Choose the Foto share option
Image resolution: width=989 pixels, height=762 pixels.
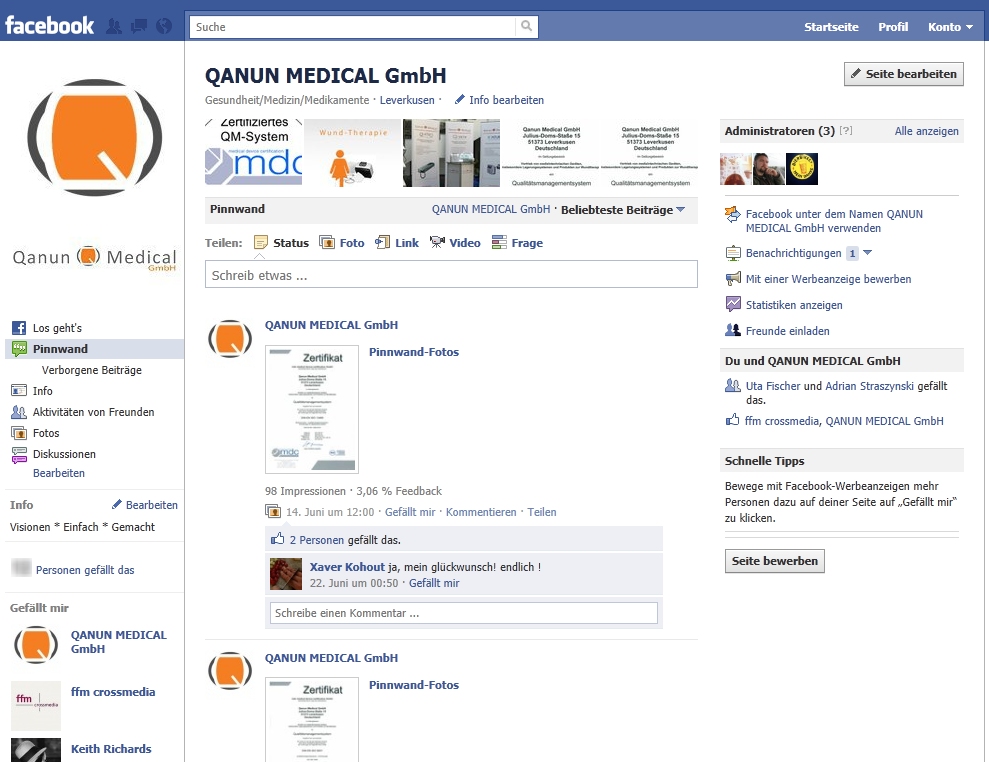pos(342,243)
